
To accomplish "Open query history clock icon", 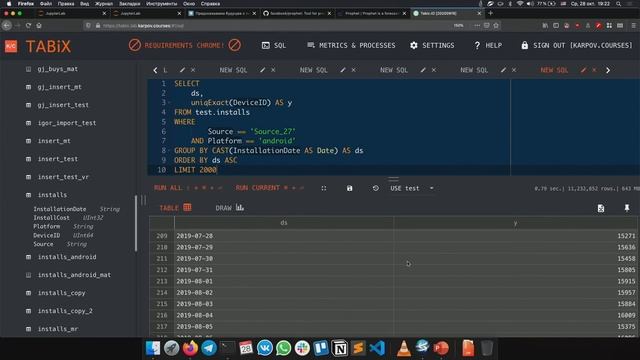I will click(x=376, y=188).
